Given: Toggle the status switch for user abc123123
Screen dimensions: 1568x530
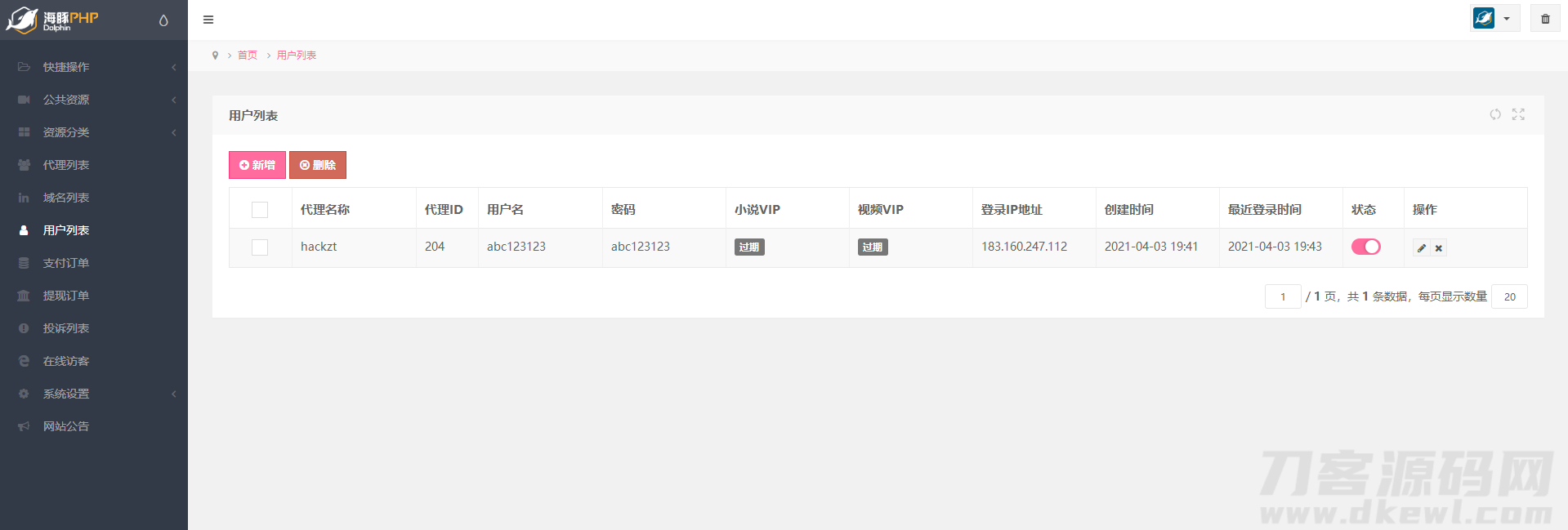Looking at the screenshot, I should (x=1365, y=247).
